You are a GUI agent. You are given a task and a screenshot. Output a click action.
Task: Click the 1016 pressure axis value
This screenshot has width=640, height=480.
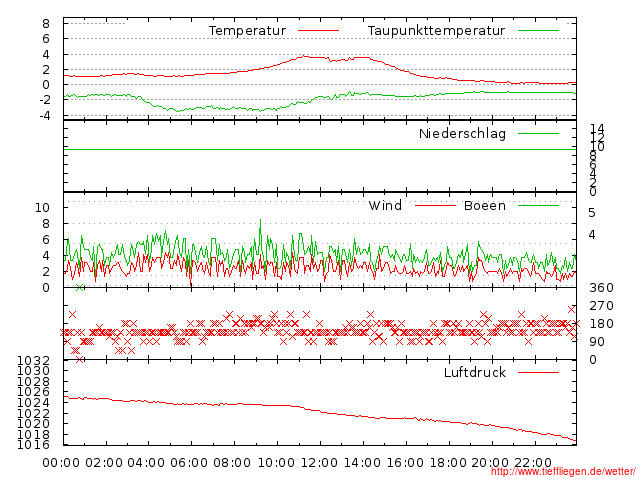coord(33,444)
